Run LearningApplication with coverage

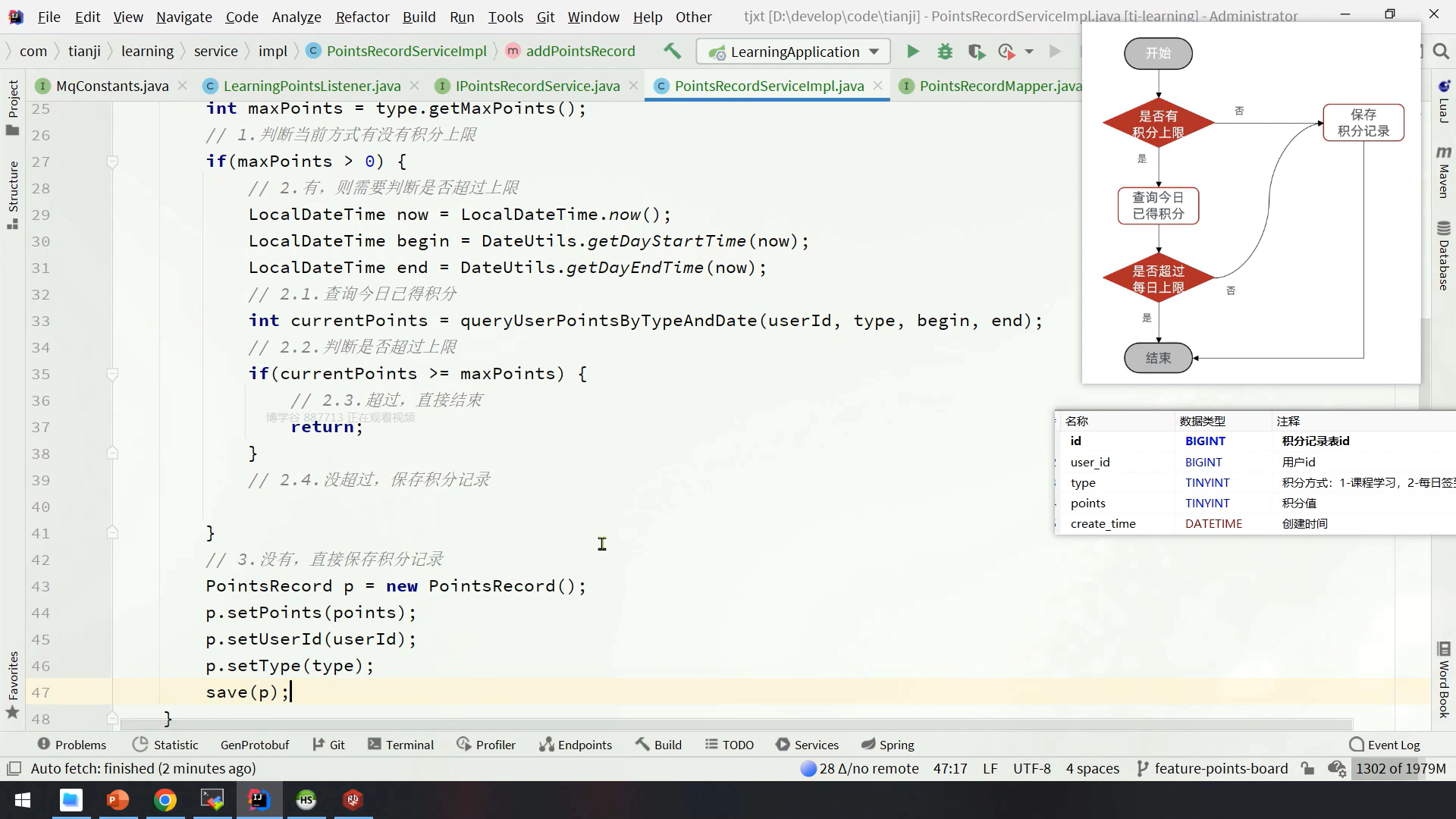[977, 52]
